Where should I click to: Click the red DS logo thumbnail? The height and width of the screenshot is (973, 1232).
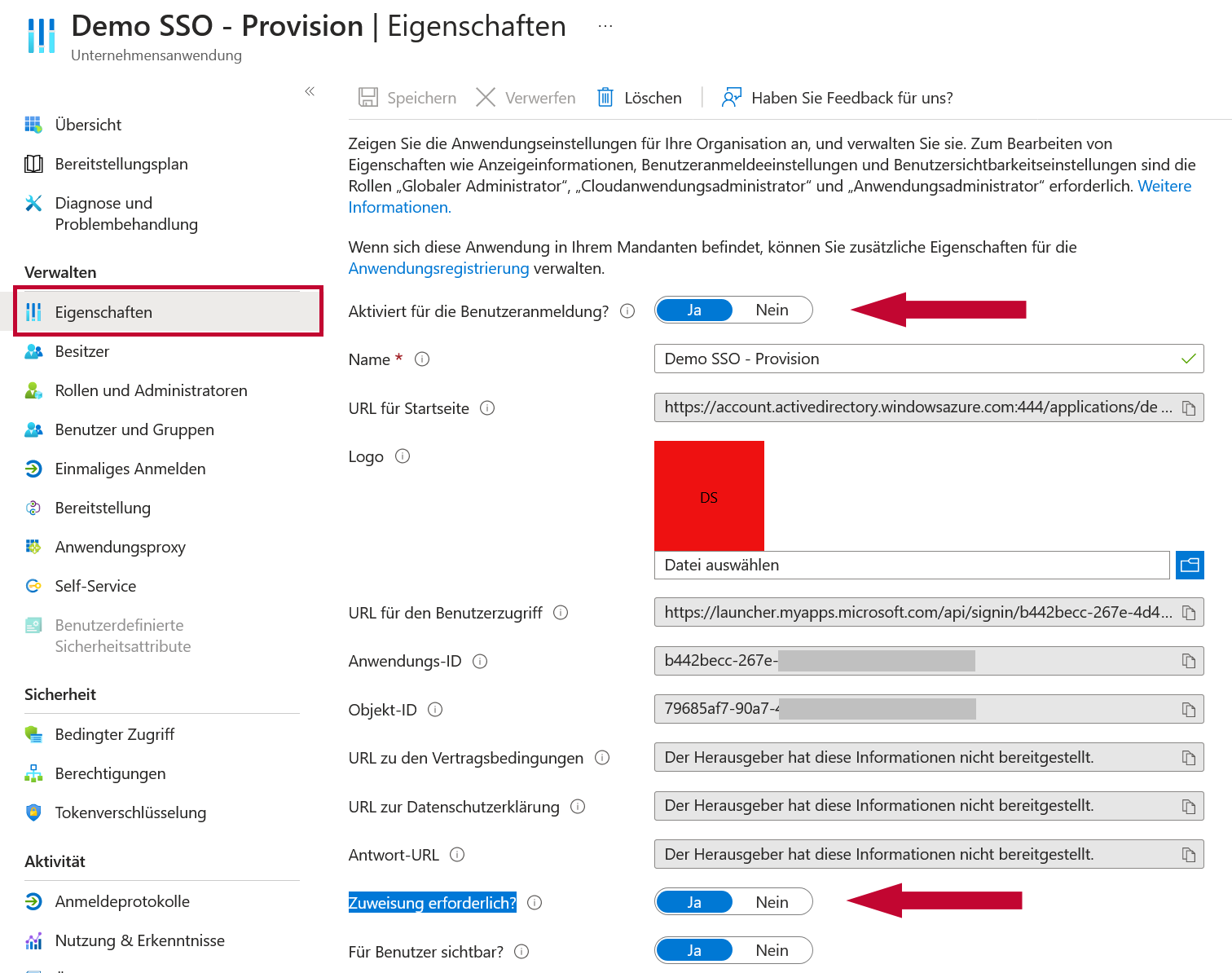pyautogui.click(x=709, y=495)
